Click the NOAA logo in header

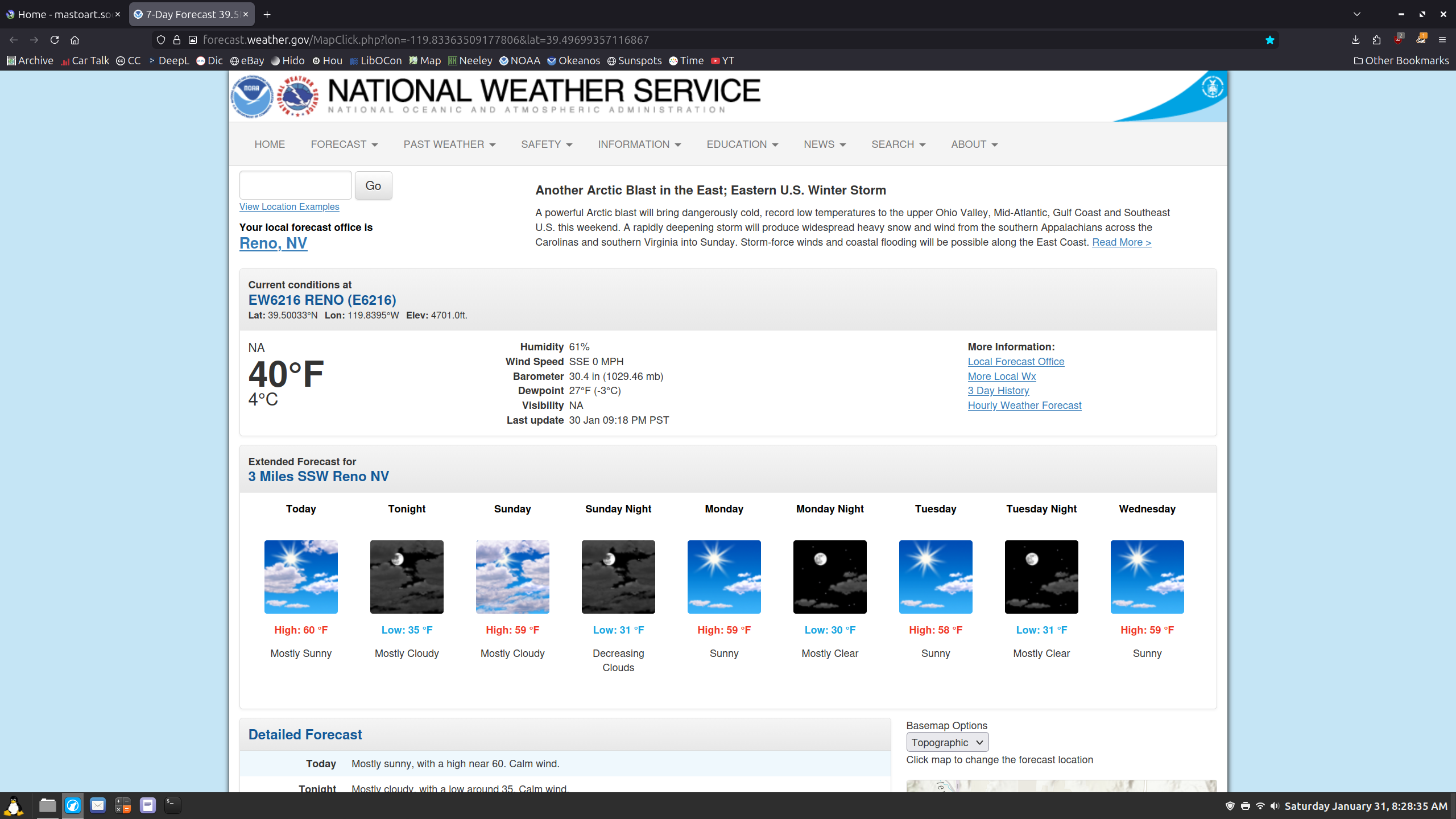252,96
